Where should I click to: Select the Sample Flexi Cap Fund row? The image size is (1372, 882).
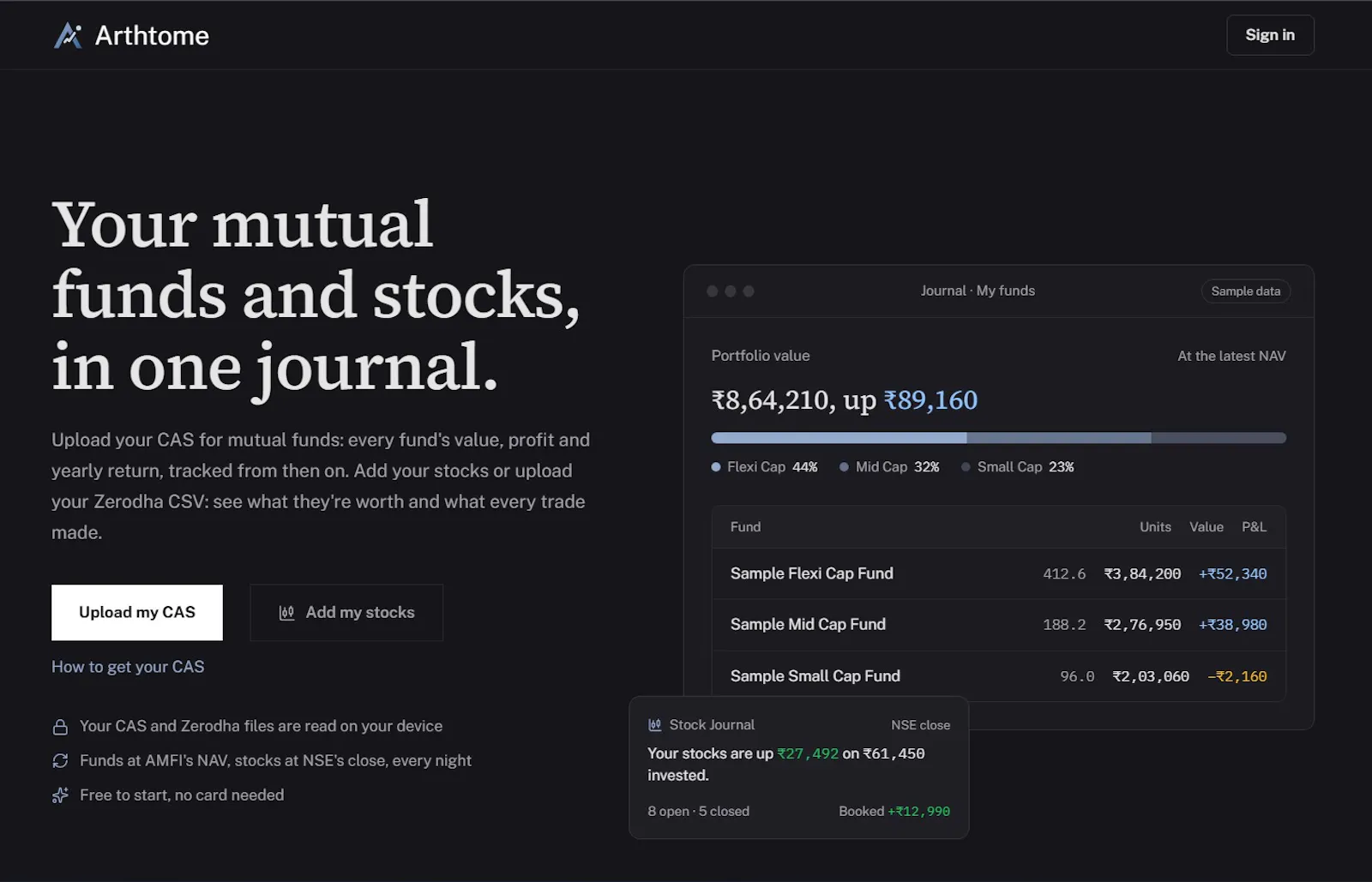998,573
